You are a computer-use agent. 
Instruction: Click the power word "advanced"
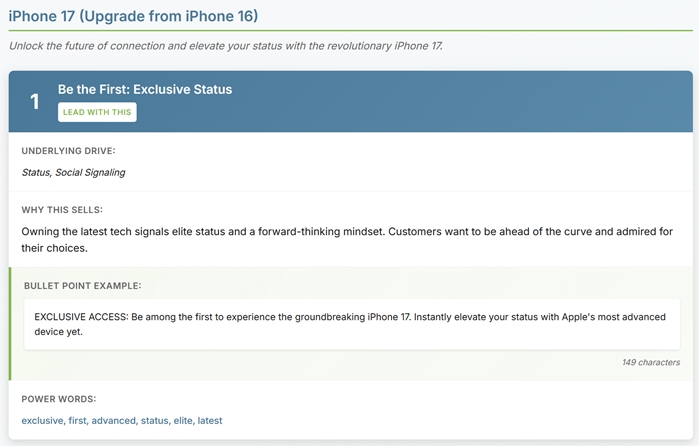tap(113, 421)
